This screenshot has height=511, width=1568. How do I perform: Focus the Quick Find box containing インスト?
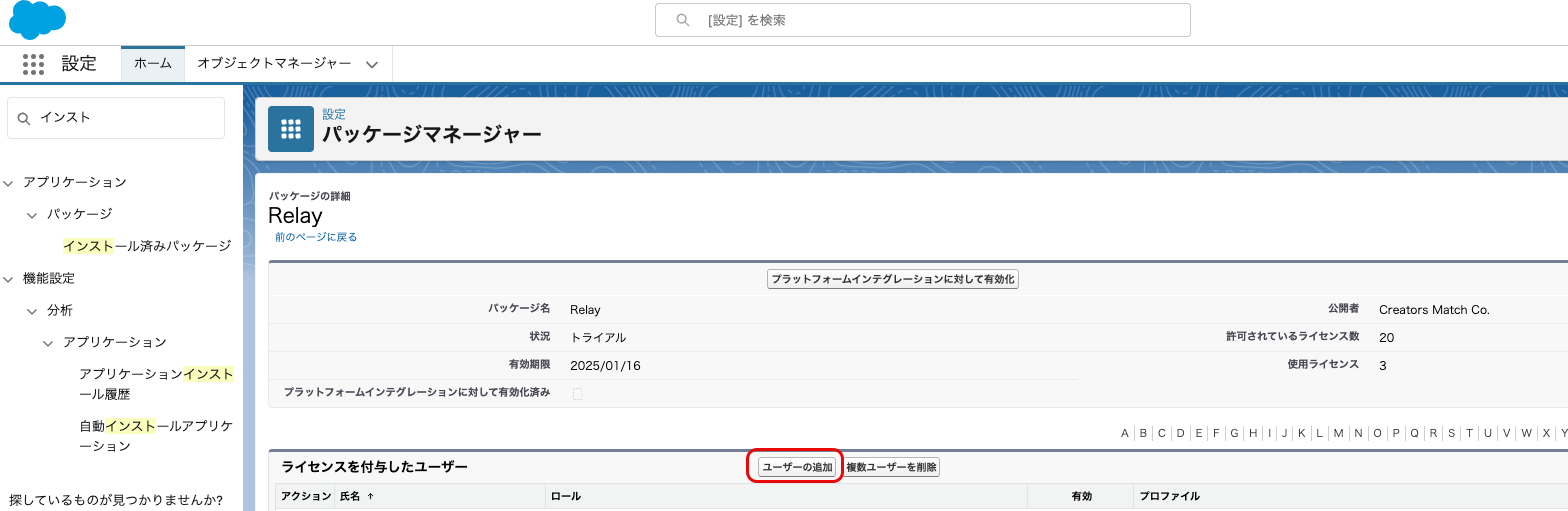[116, 118]
